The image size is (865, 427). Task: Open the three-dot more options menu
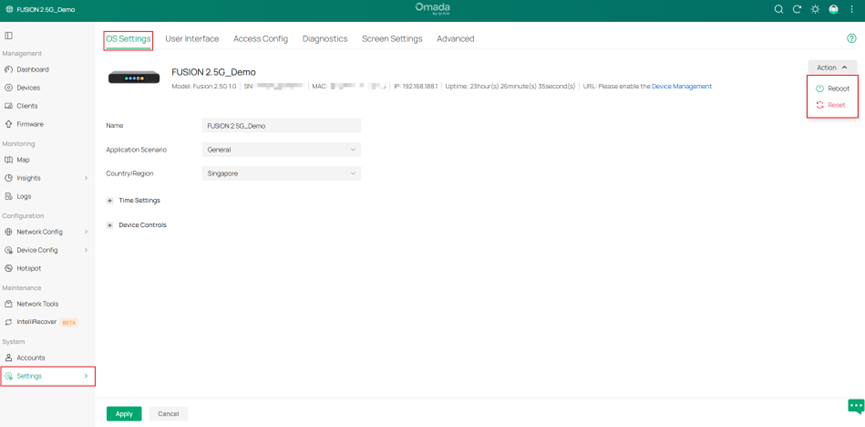tap(851, 9)
